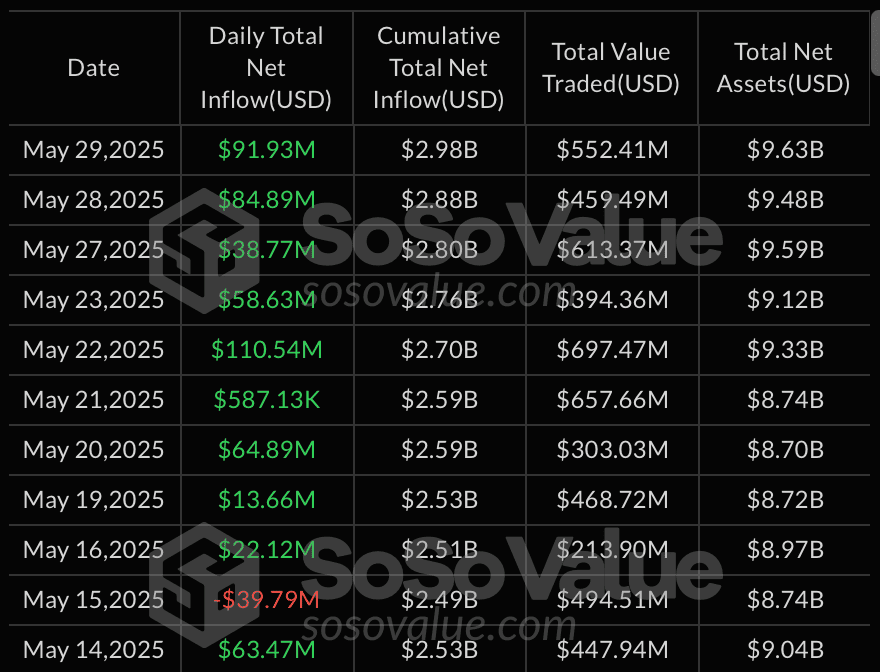Select the May 19,2025 date cell
Screen dimensions: 880x672
(x=94, y=500)
